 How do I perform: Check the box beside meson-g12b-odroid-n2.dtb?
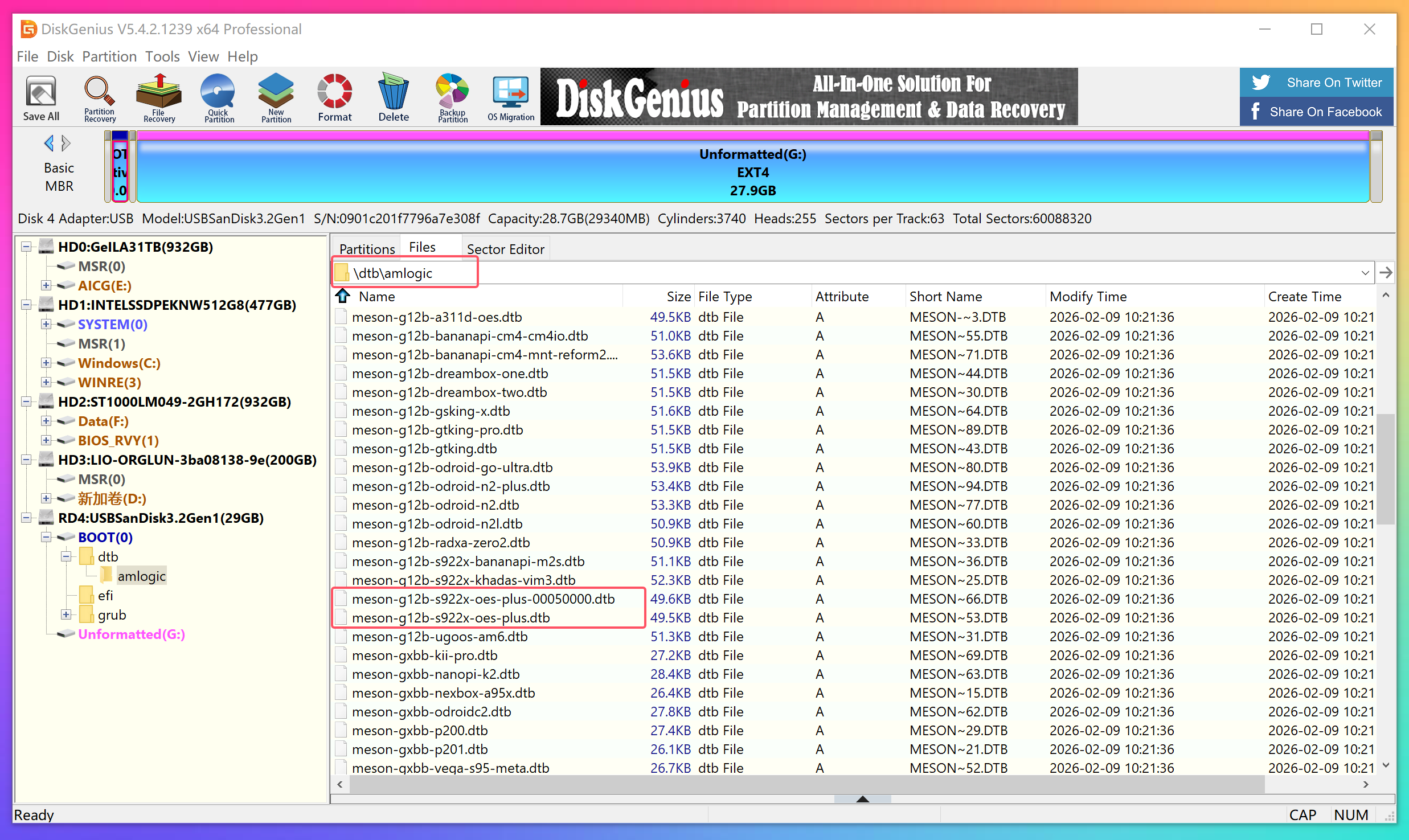pos(341,505)
